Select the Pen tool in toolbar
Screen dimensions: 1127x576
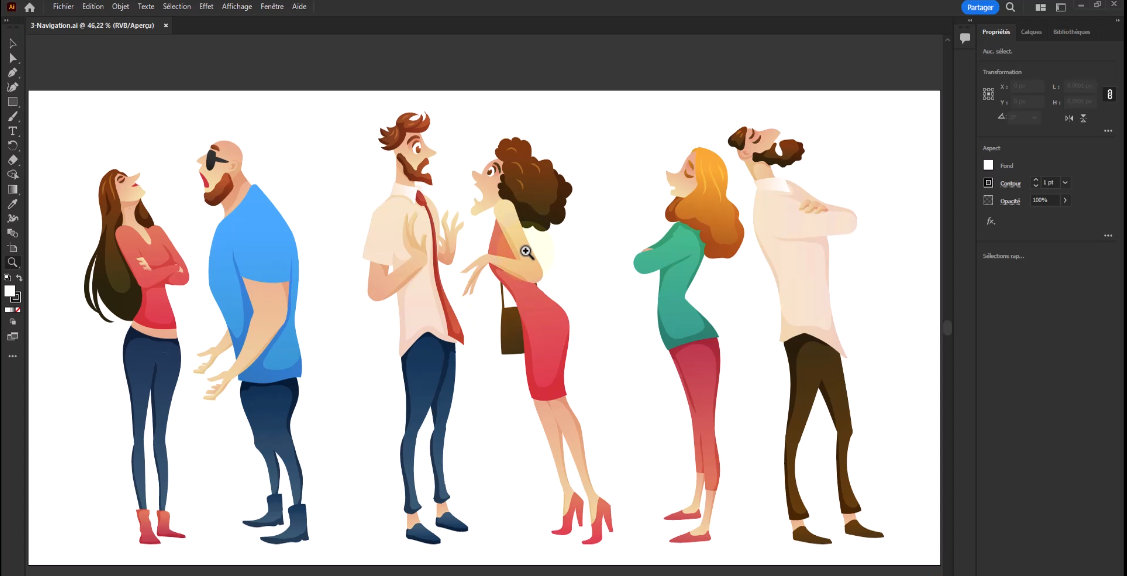coord(13,73)
